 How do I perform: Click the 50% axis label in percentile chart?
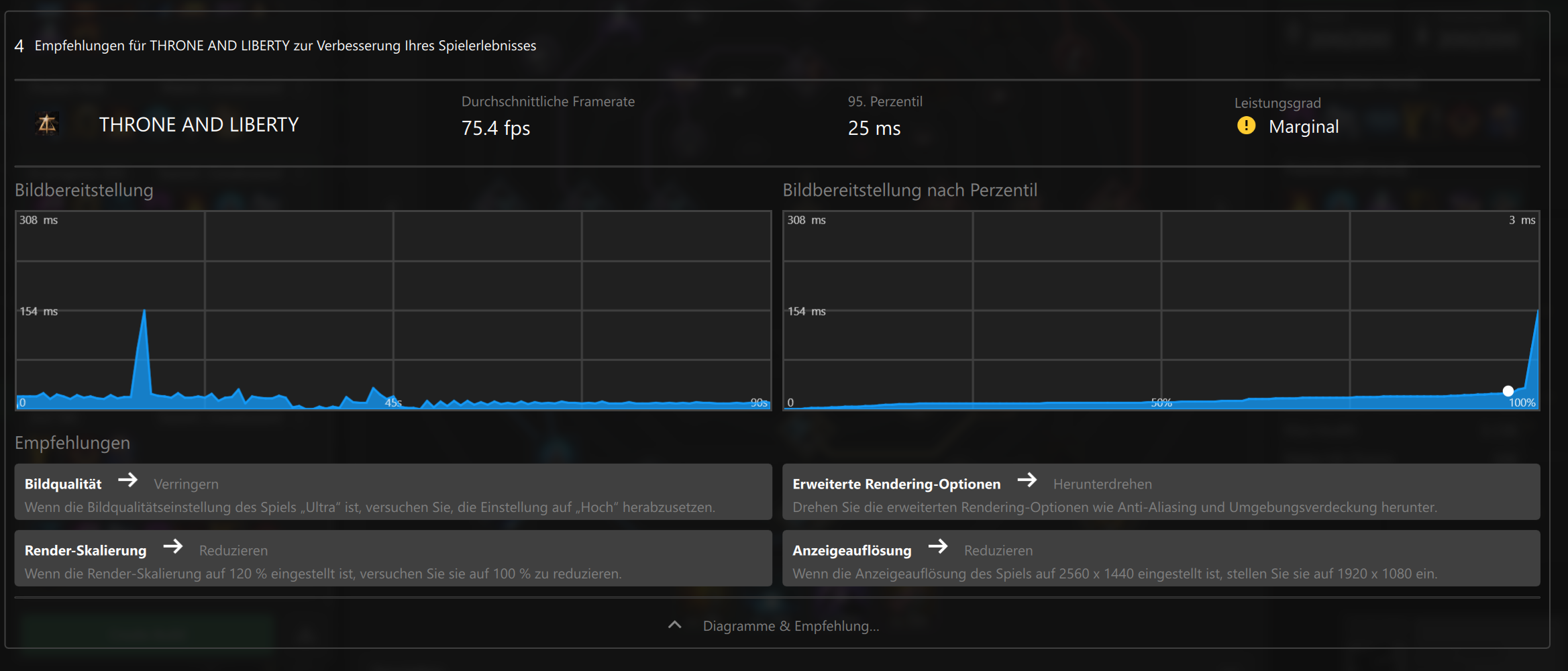pos(1161,403)
